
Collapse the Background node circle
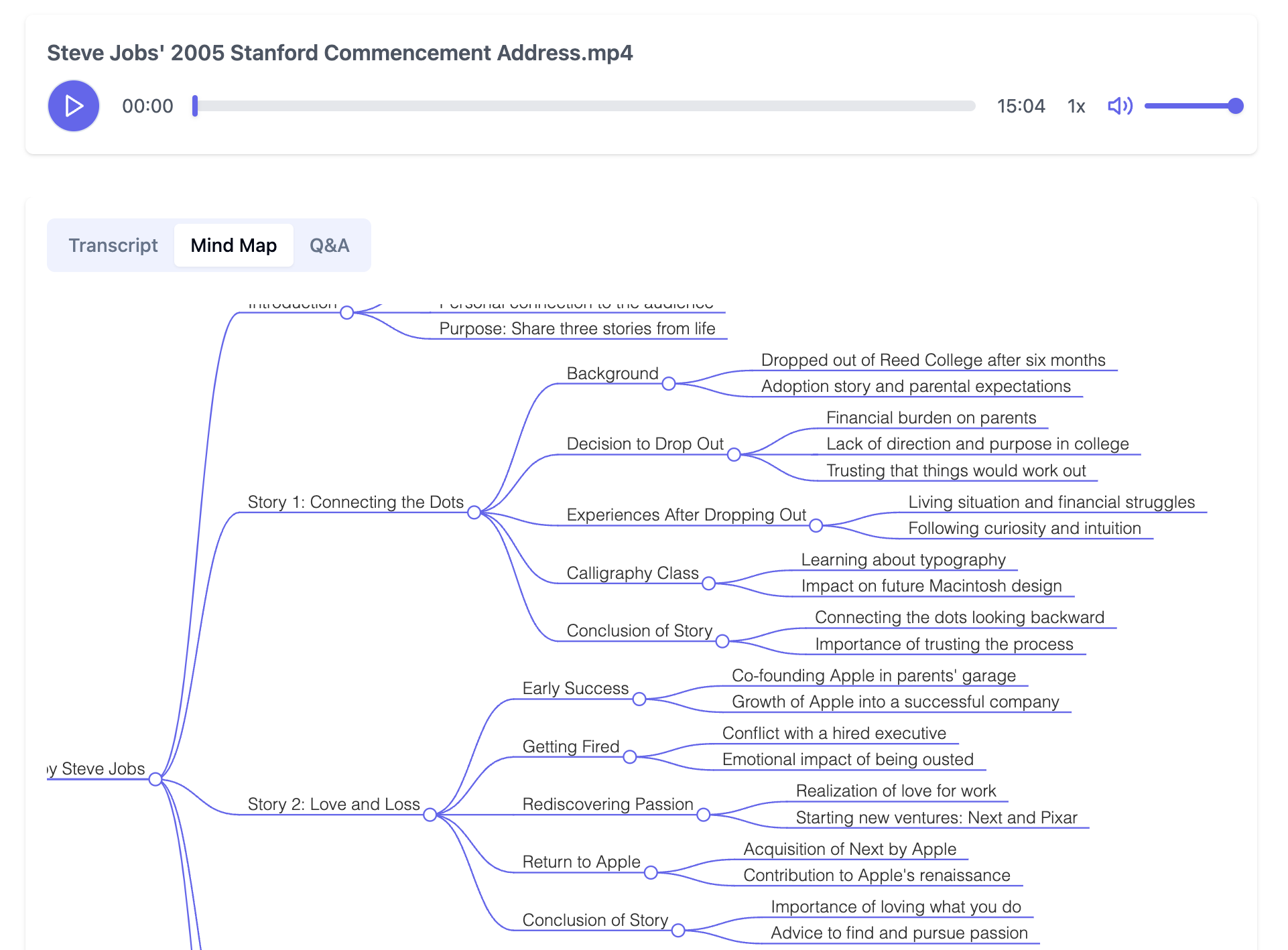(669, 384)
